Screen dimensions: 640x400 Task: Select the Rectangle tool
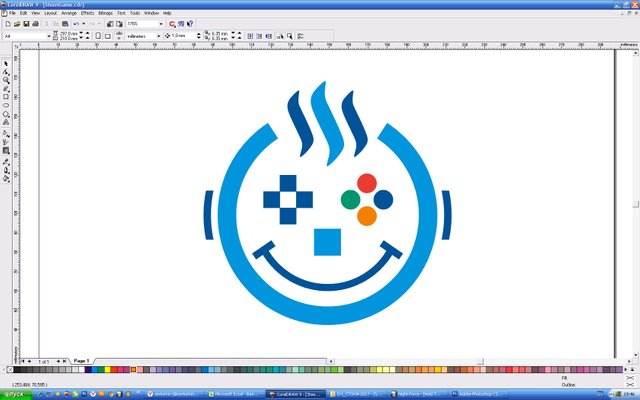coord(6,97)
